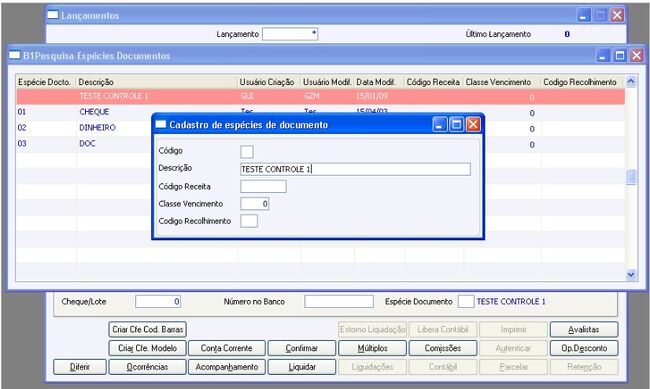Click the scroll up arrow of grid
The height and width of the screenshot is (389, 650).
(631, 81)
